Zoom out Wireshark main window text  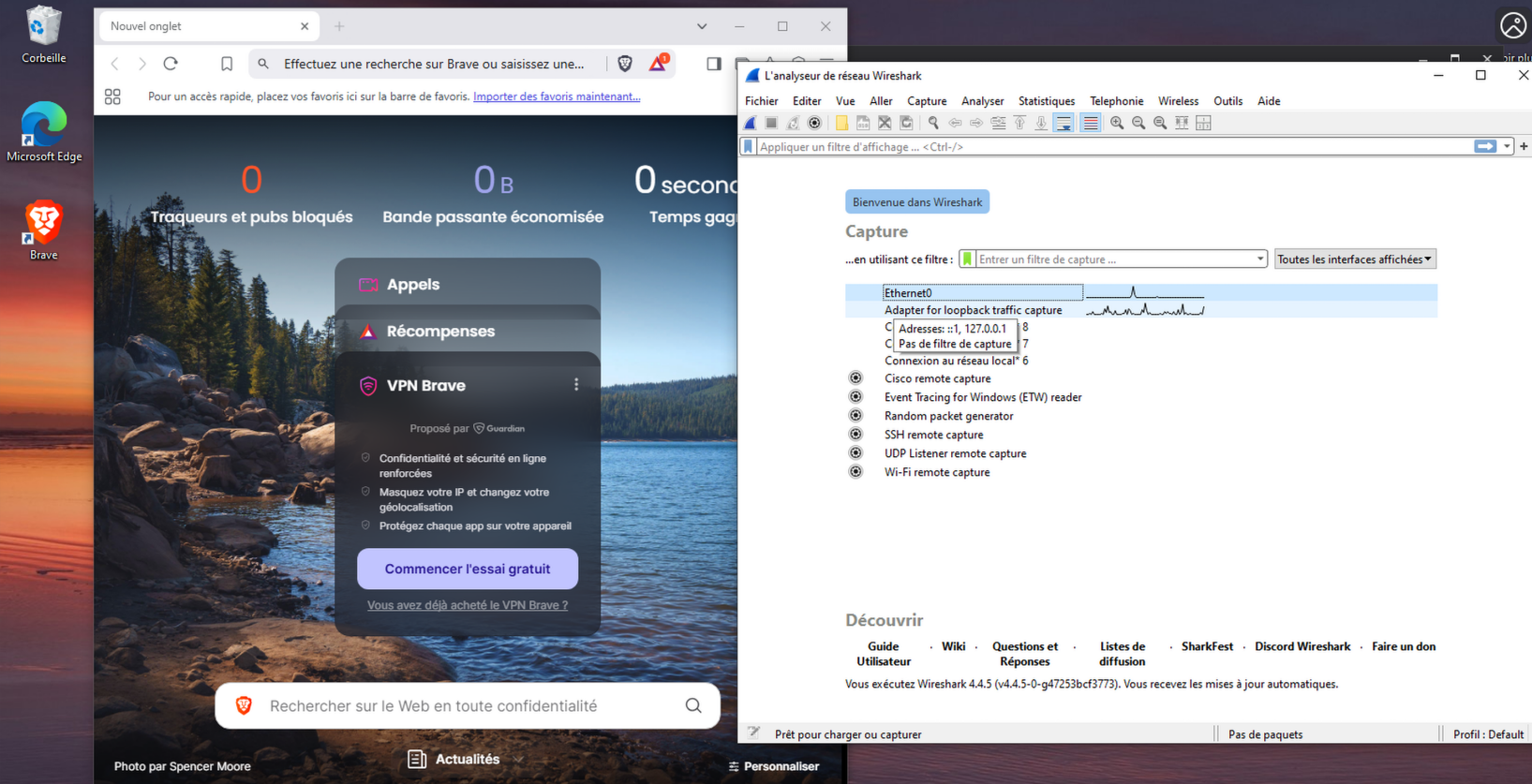coord(1138,123)
